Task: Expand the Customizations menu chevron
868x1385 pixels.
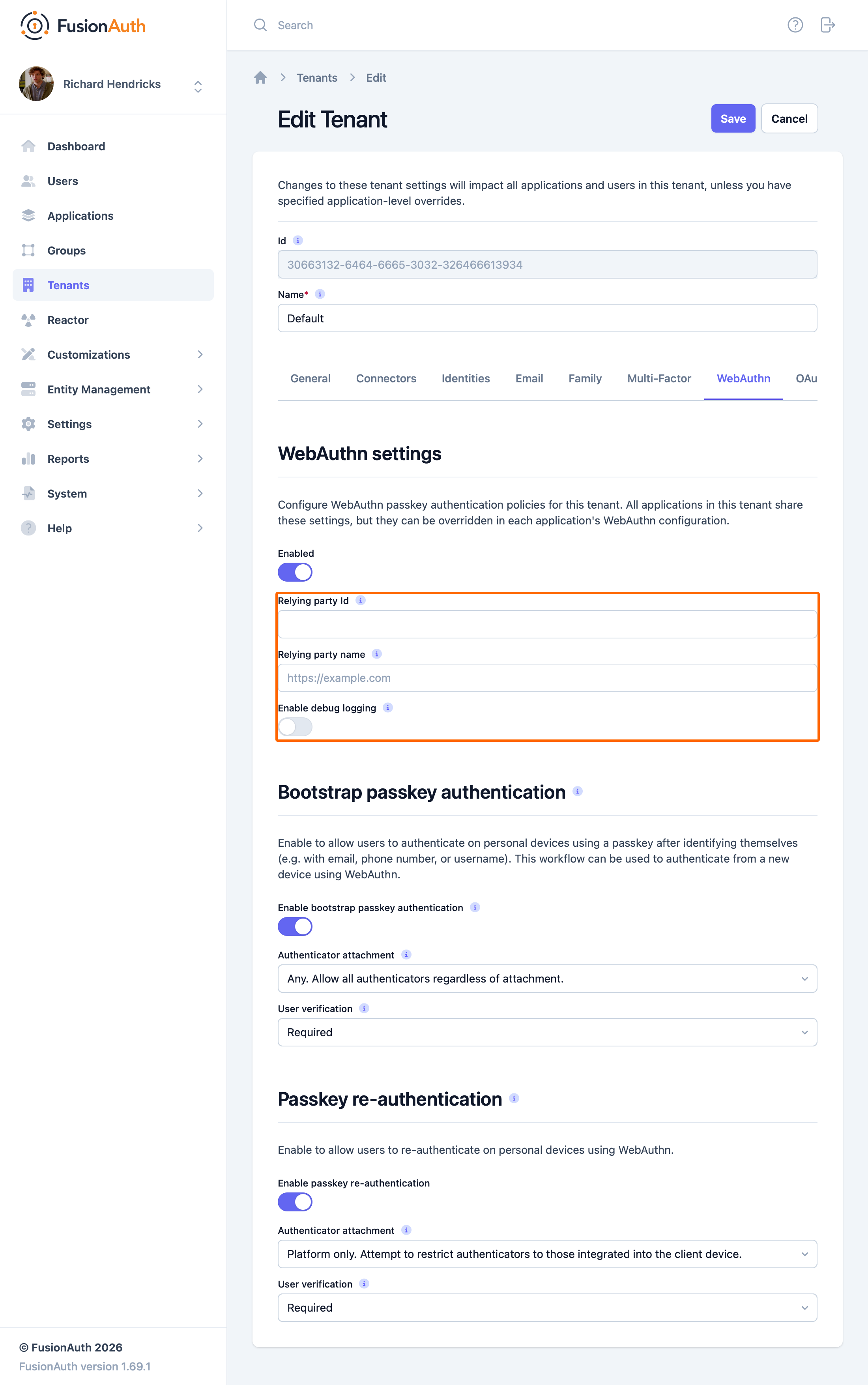Action: (200, 355)
